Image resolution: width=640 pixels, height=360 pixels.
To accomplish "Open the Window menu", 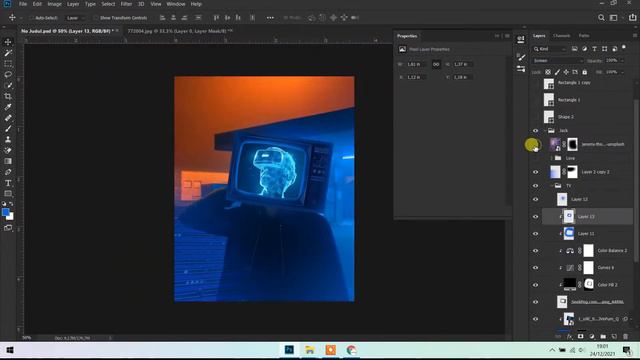I will (176, 4).
